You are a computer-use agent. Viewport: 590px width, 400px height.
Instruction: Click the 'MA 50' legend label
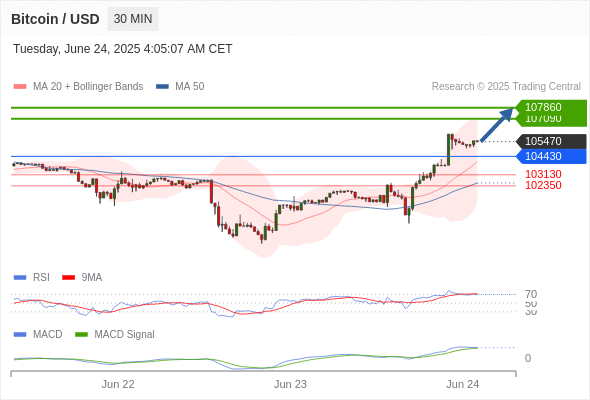tap(190, 87)
